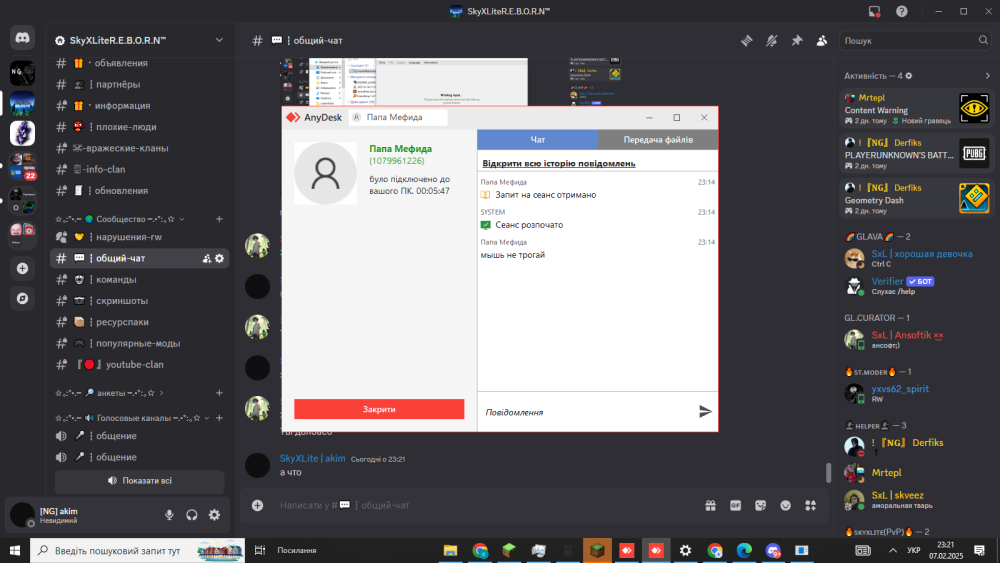The height and width of the screenshot is (563, 1000).
Task: Open общий-чат channel settings gear
Action: [219, 258]
